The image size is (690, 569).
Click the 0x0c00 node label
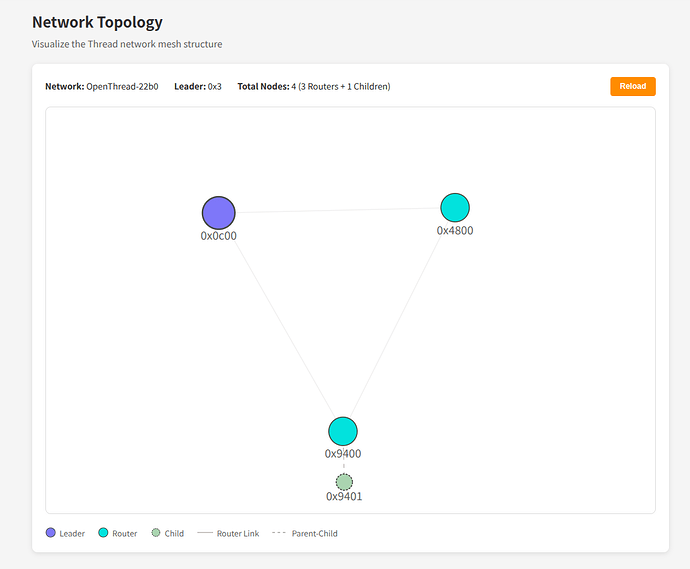(219, 236)
